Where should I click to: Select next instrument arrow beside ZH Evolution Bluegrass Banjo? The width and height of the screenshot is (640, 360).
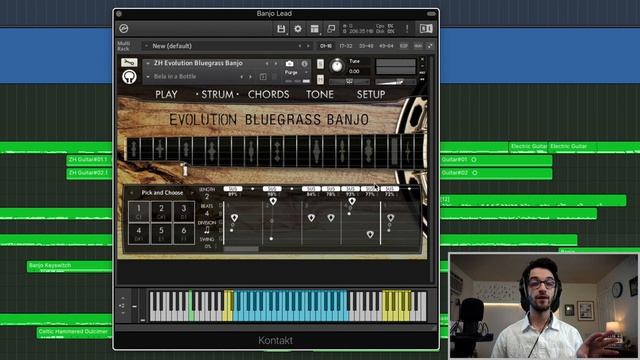(x=276, y=64)
